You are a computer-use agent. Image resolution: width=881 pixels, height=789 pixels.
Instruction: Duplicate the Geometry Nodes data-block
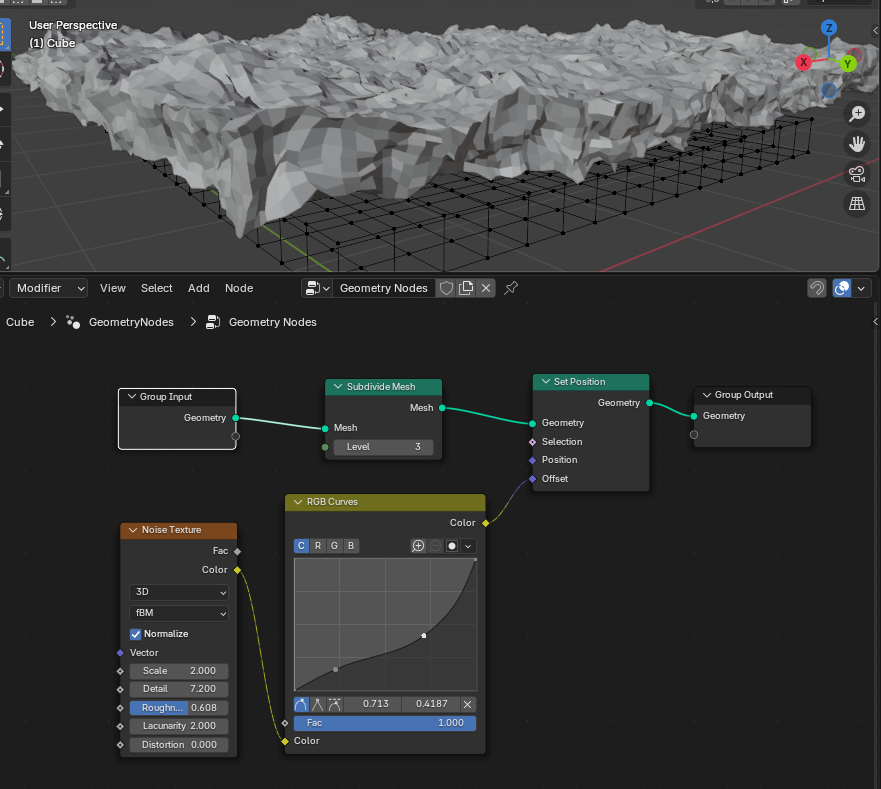click(x=466, y=288)
